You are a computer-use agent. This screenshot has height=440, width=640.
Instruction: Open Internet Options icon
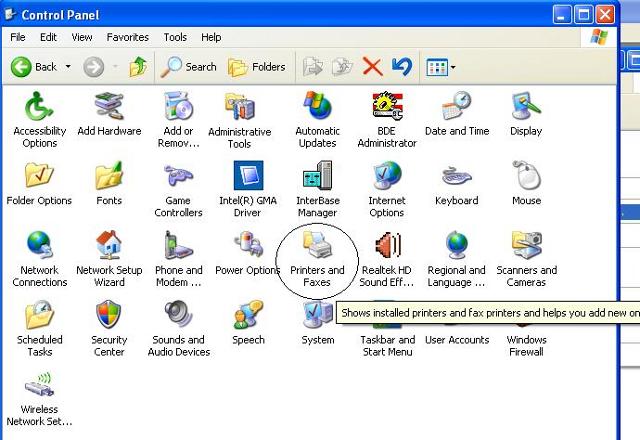coord(387,176)
